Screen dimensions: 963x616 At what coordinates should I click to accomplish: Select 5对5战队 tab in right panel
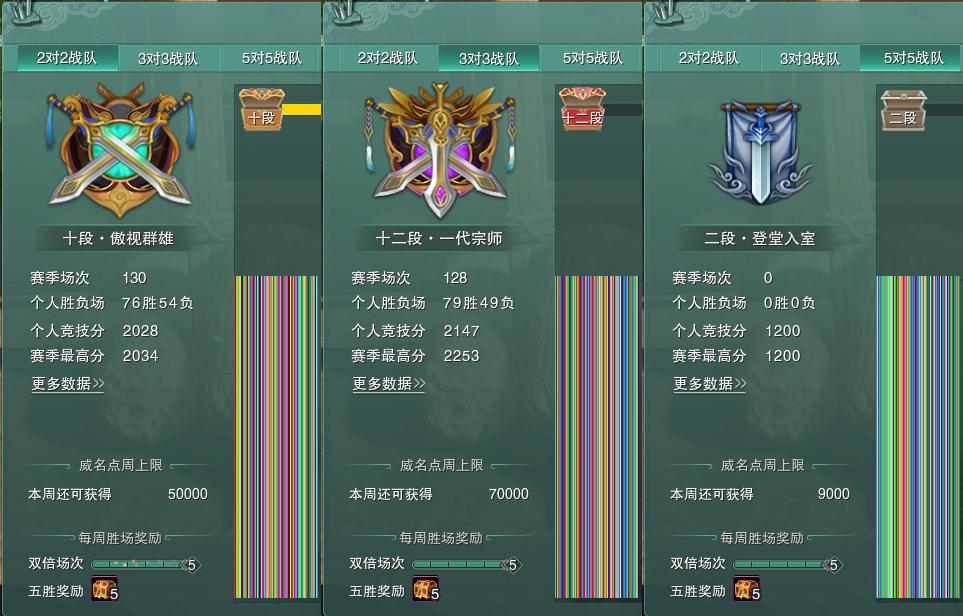pyautogui.click(x=913, y=58)
